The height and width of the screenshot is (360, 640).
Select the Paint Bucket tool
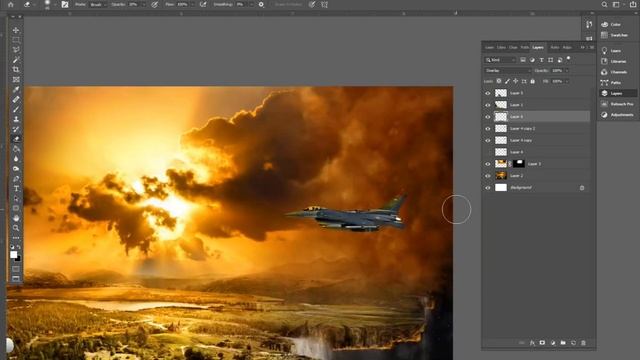pos(16,149)
